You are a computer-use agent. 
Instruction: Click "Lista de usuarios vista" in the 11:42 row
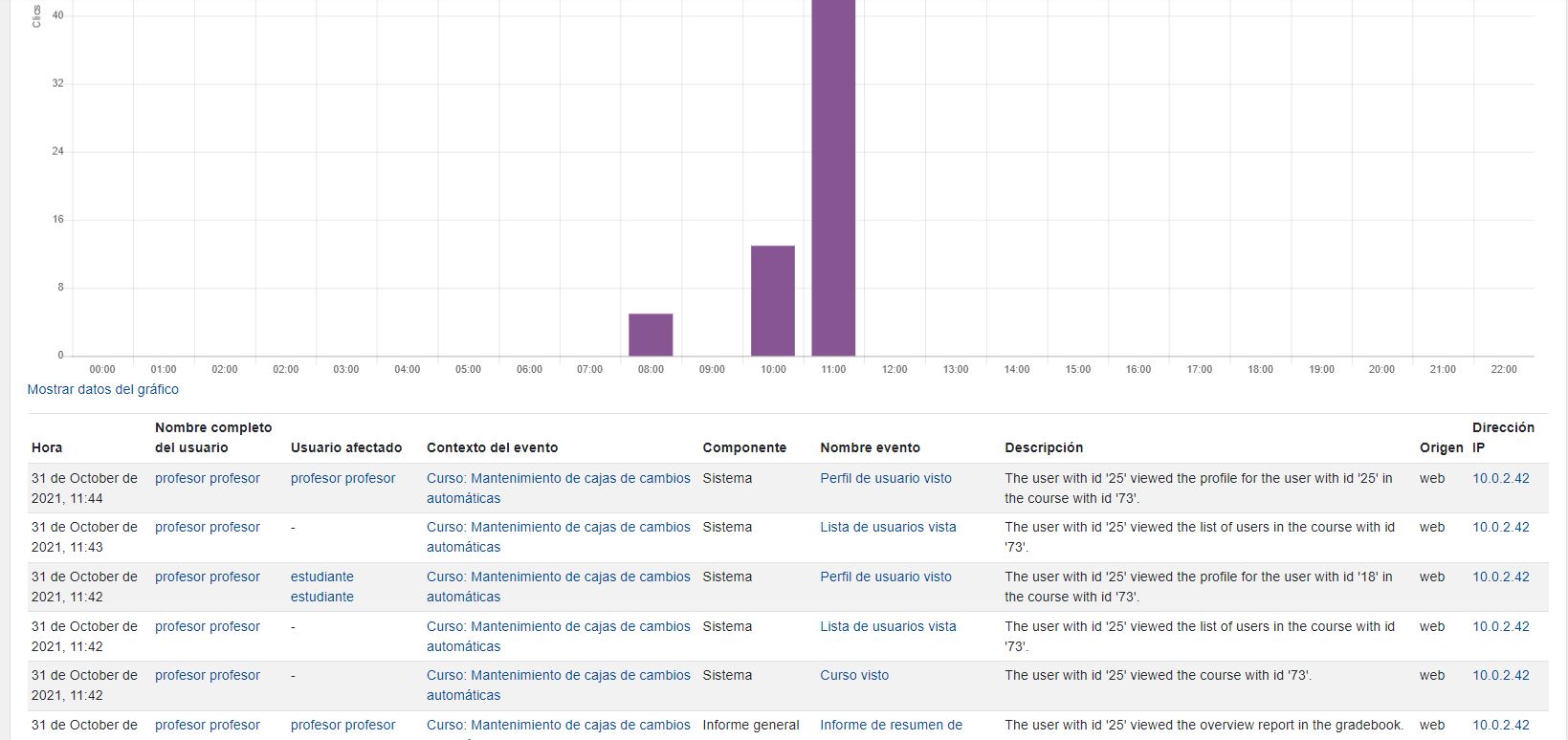[887, 626]
